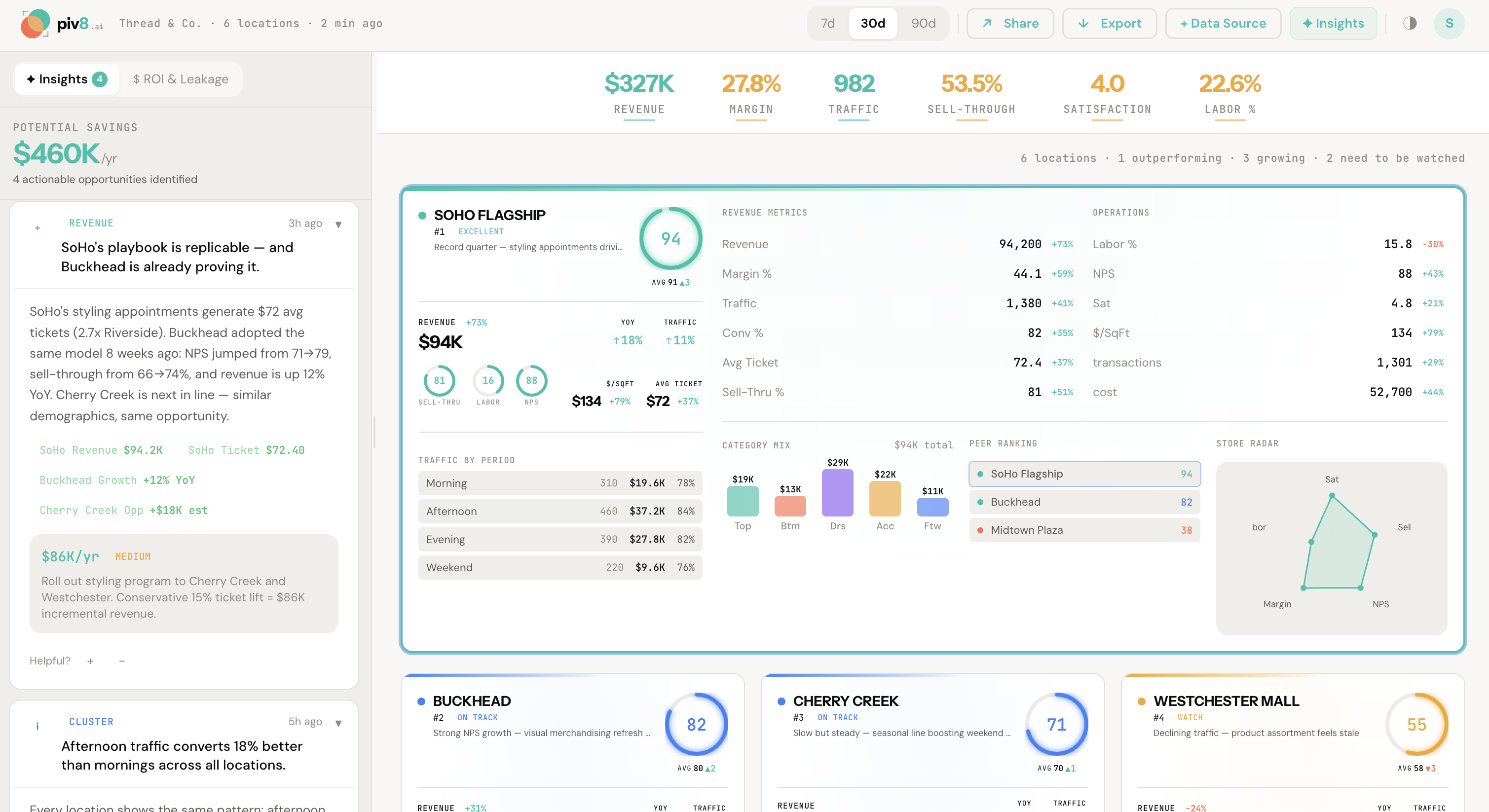
Task: Open the Westchester Mall 55 score gauge
Action: [1416, 724]
